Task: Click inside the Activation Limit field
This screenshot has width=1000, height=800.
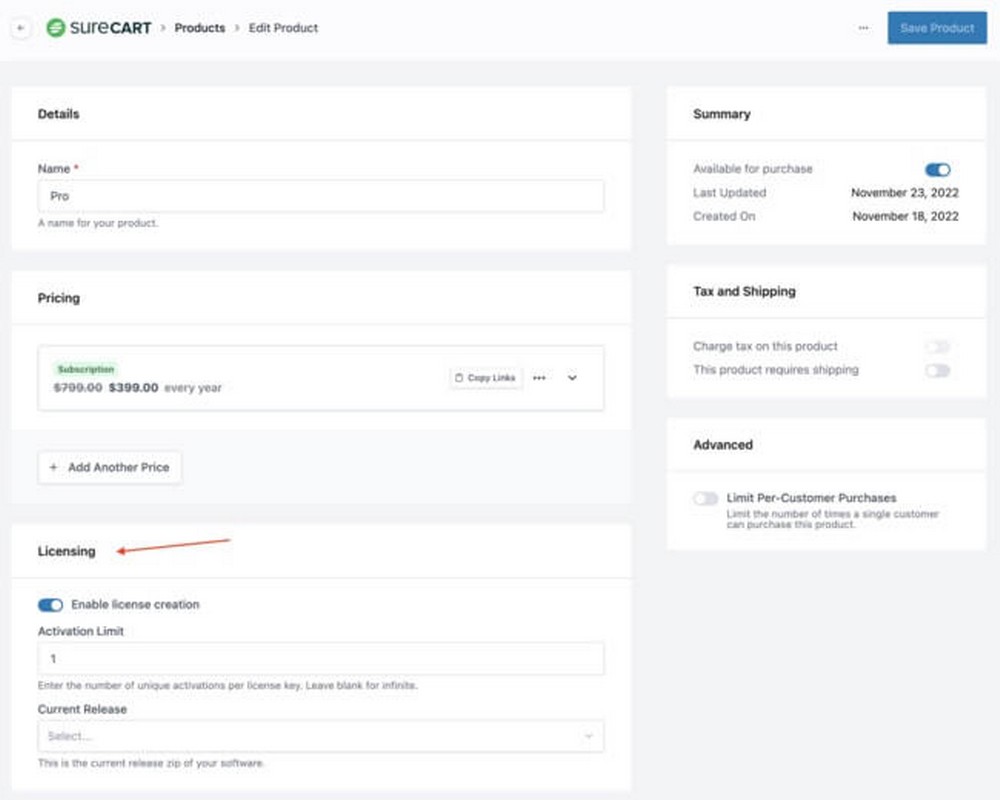Action: (x=320, y=658)
